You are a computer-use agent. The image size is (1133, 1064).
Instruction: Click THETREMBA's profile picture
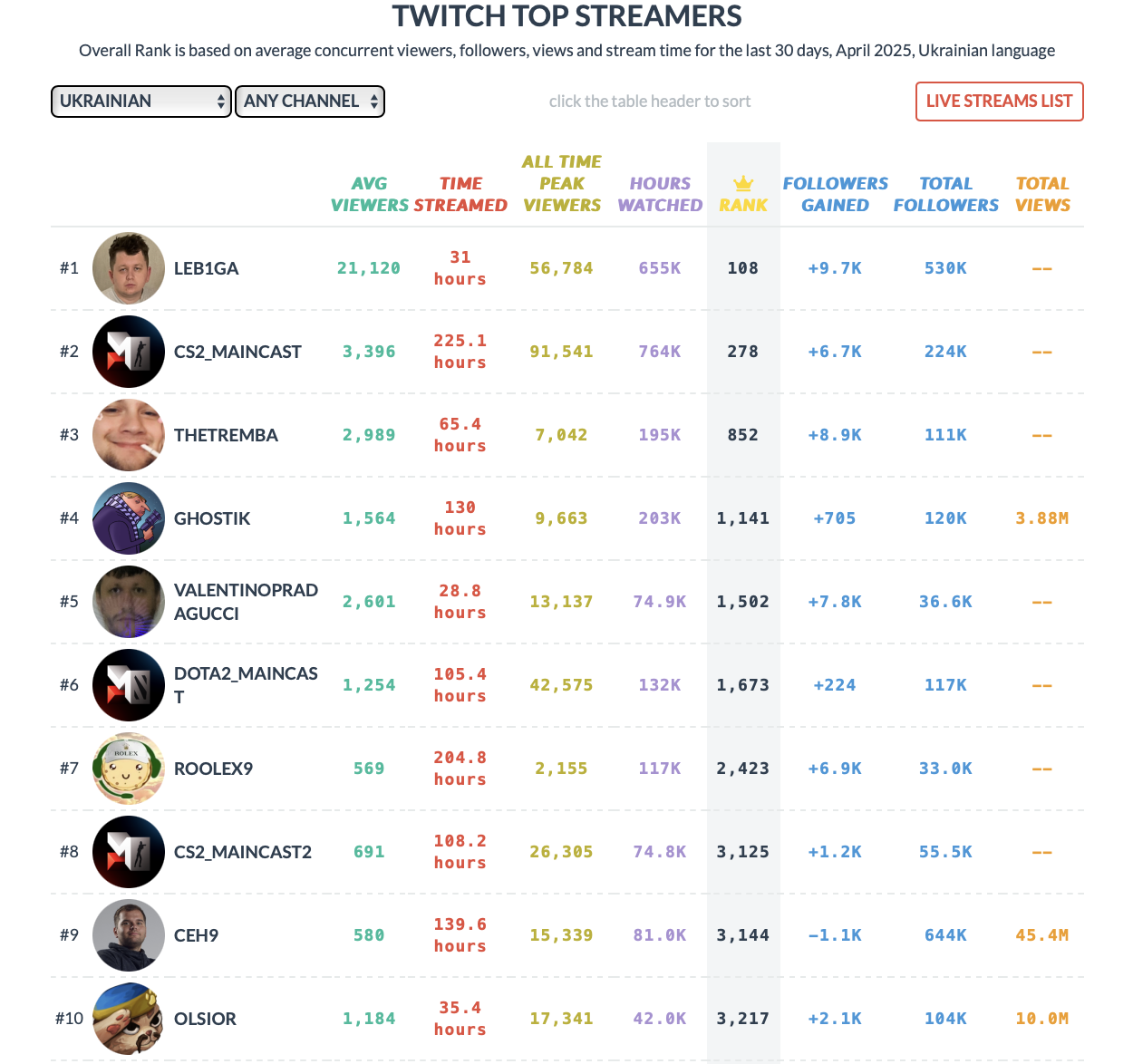[x=128, y=435]
